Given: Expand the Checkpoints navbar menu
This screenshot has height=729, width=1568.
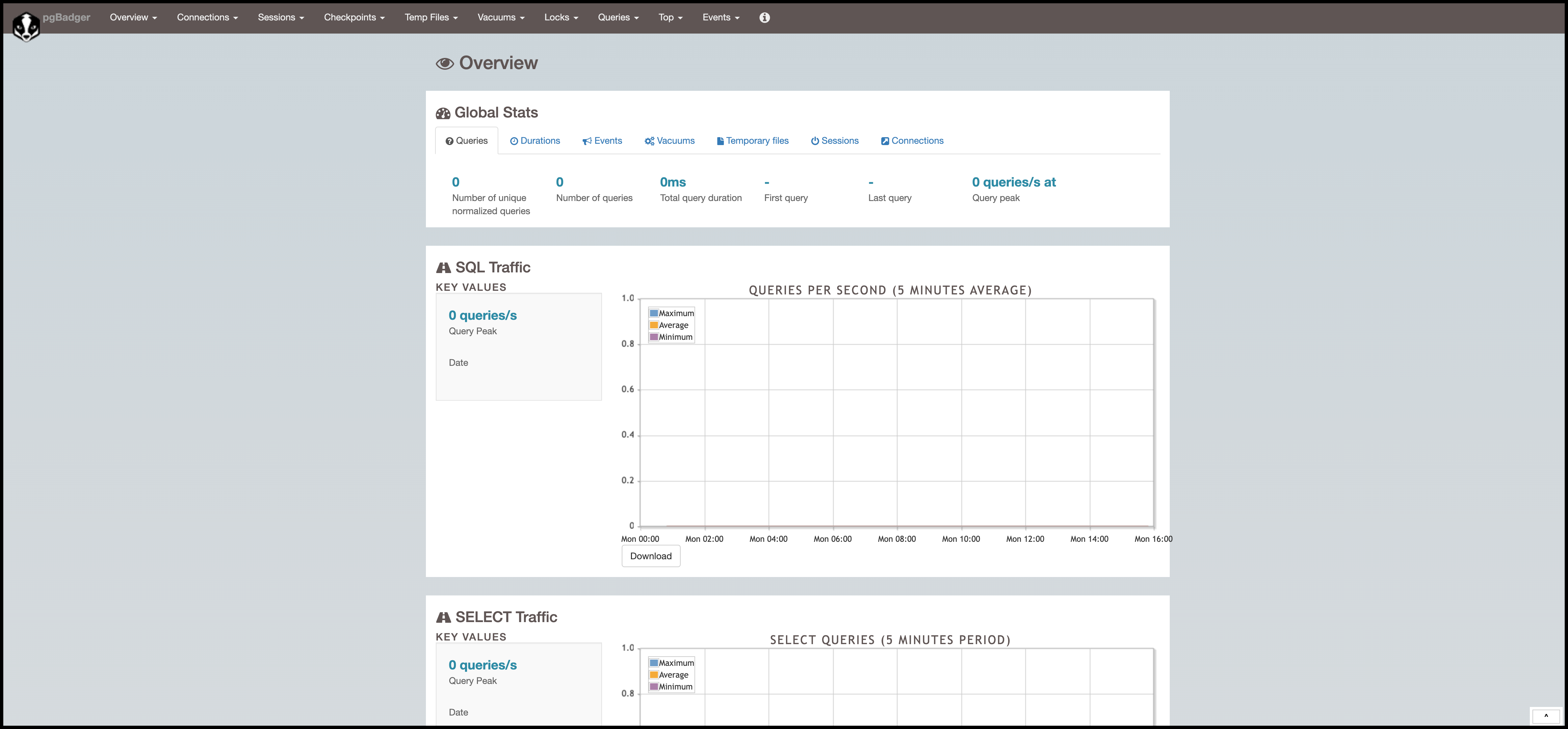Looking at the screenshot, I should click(353, 18).
